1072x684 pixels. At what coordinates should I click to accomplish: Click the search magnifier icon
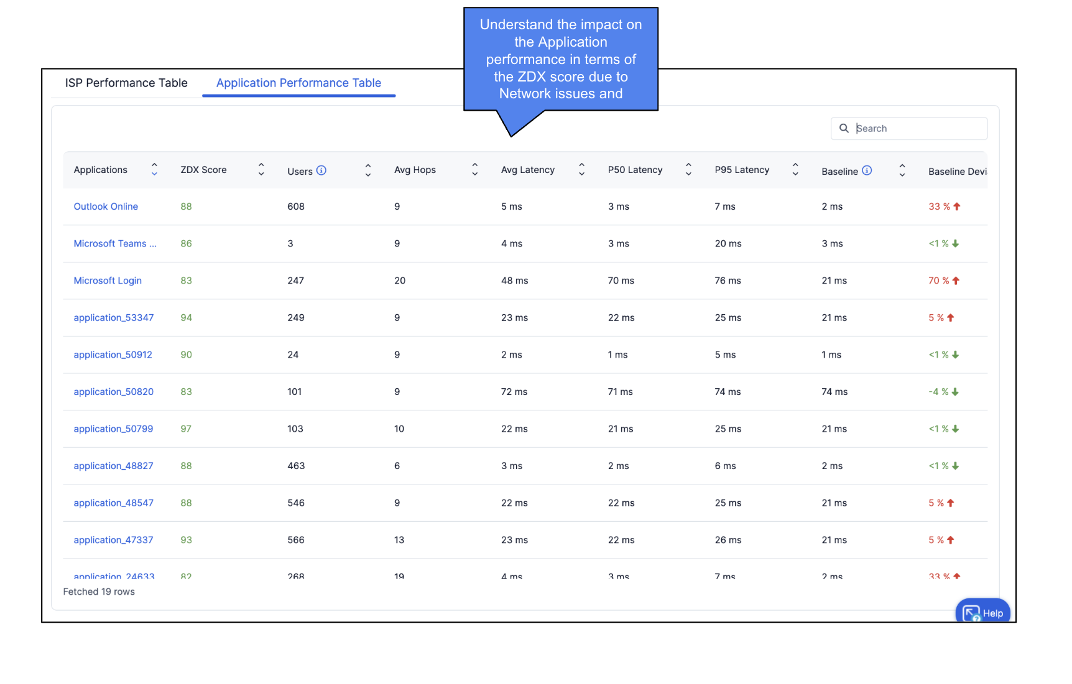tap(845, 129)
